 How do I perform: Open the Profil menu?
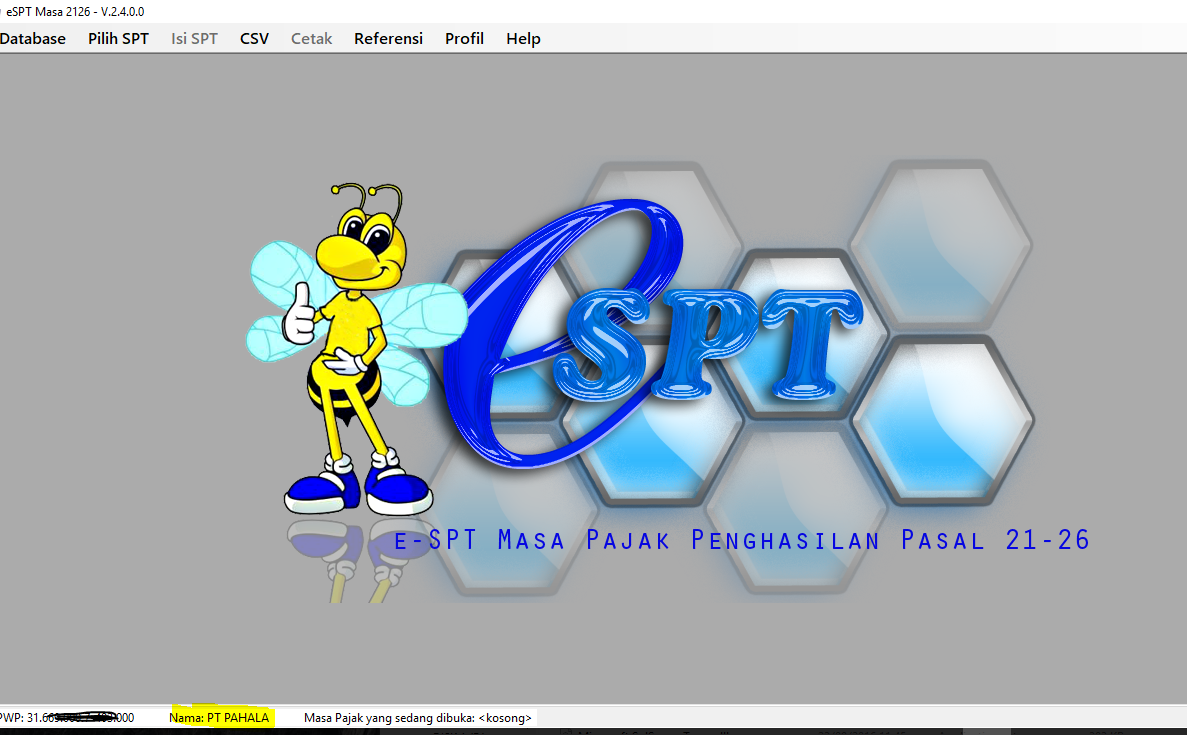pos(464,39)
